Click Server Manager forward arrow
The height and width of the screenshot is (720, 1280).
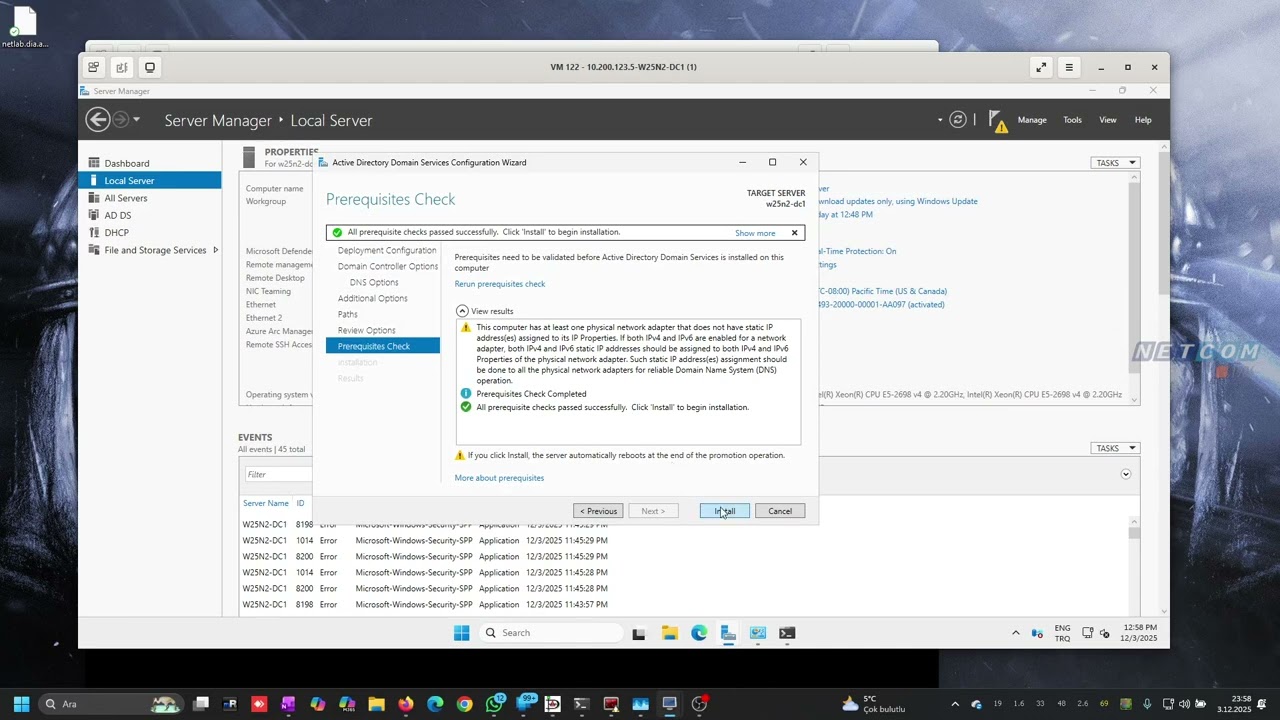tap(120, 120)
